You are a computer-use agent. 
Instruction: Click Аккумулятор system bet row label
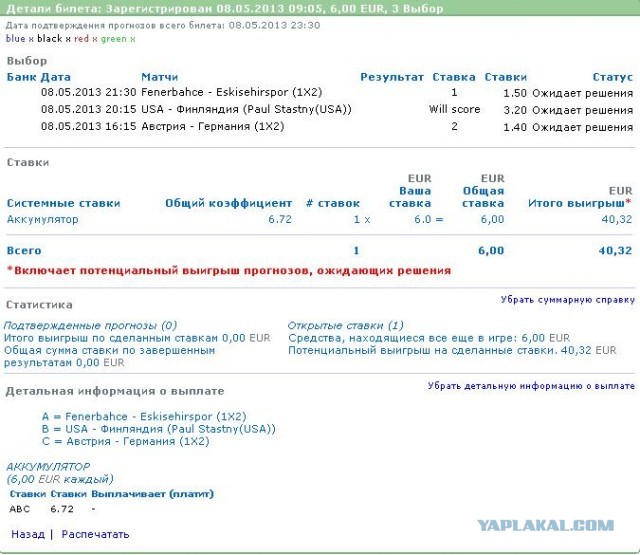tap(42, 220)
